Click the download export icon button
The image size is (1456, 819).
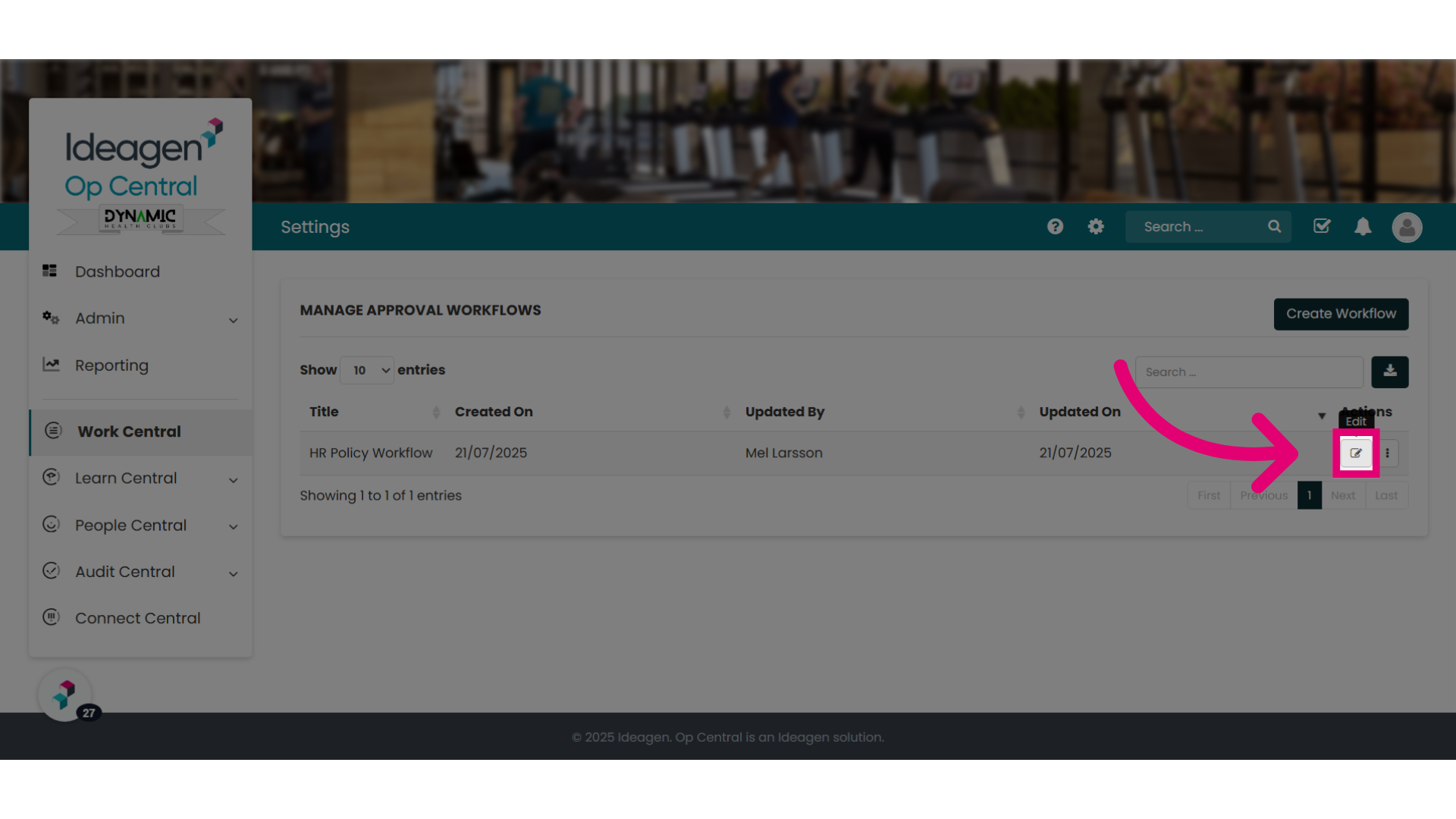[1389, 372]
